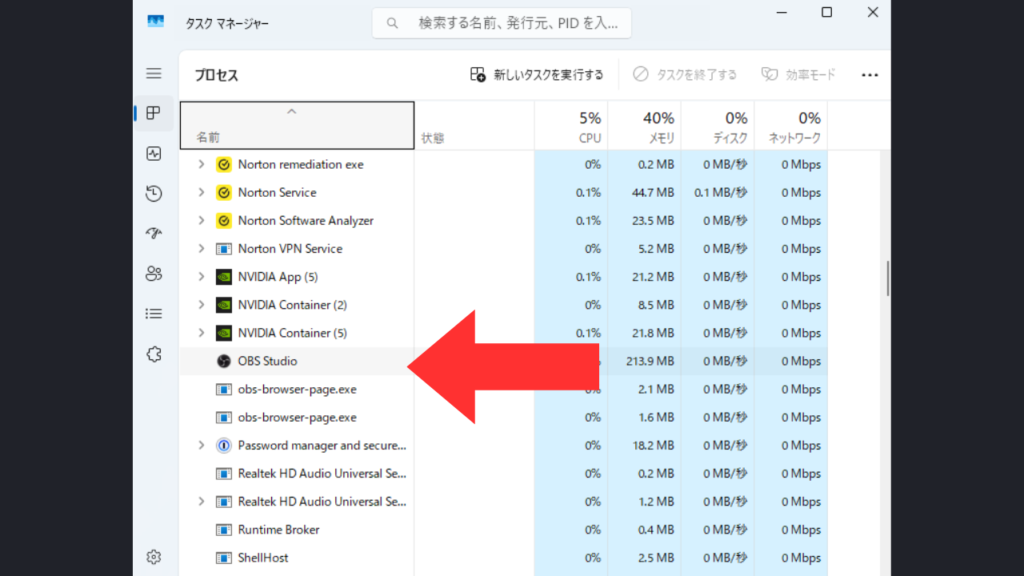1024x576 pixels.
Task: Click the OBS Studio process icon
Action: pyautogui.click(x=223, y=361)
